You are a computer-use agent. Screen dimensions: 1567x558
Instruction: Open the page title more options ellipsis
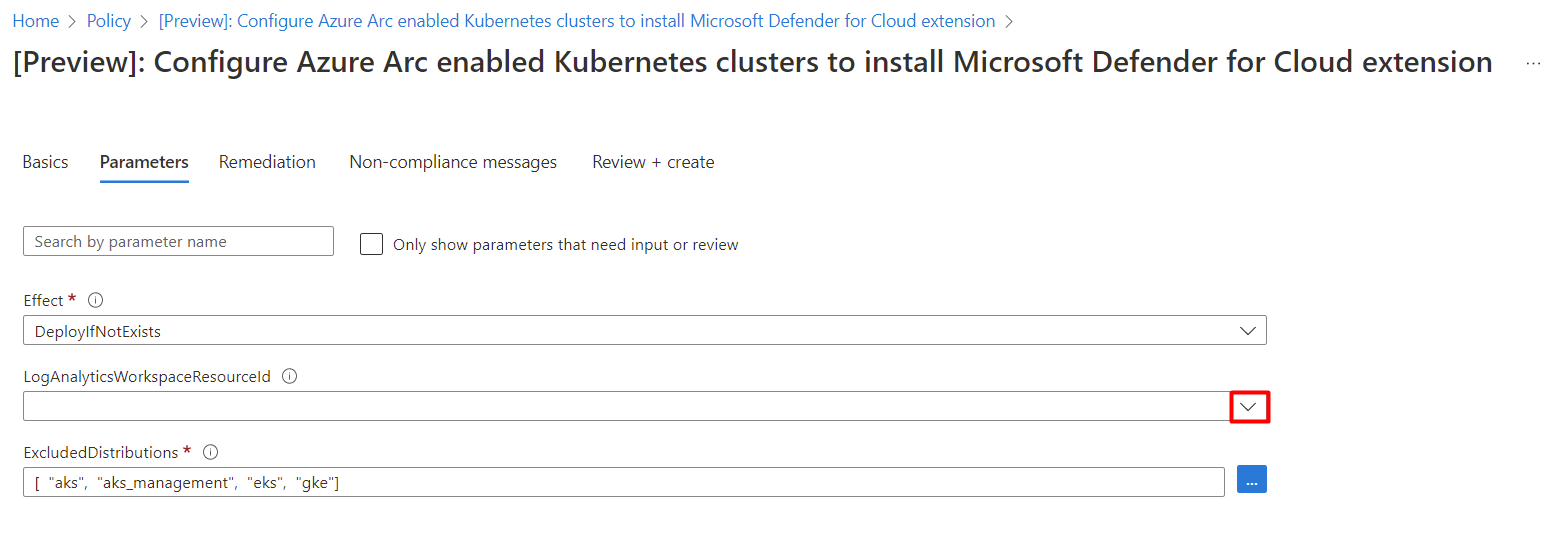pyautogui.click(x=1533, y=63)
